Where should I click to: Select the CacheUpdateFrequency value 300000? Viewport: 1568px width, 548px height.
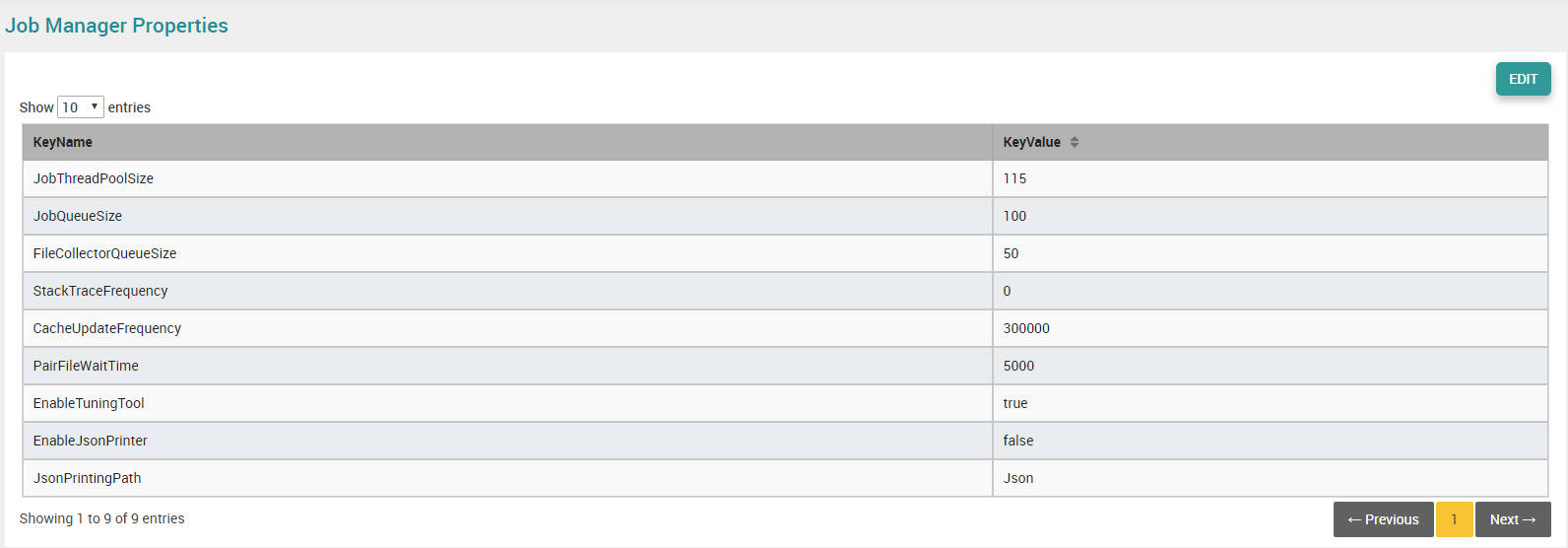coord(1026,328)
